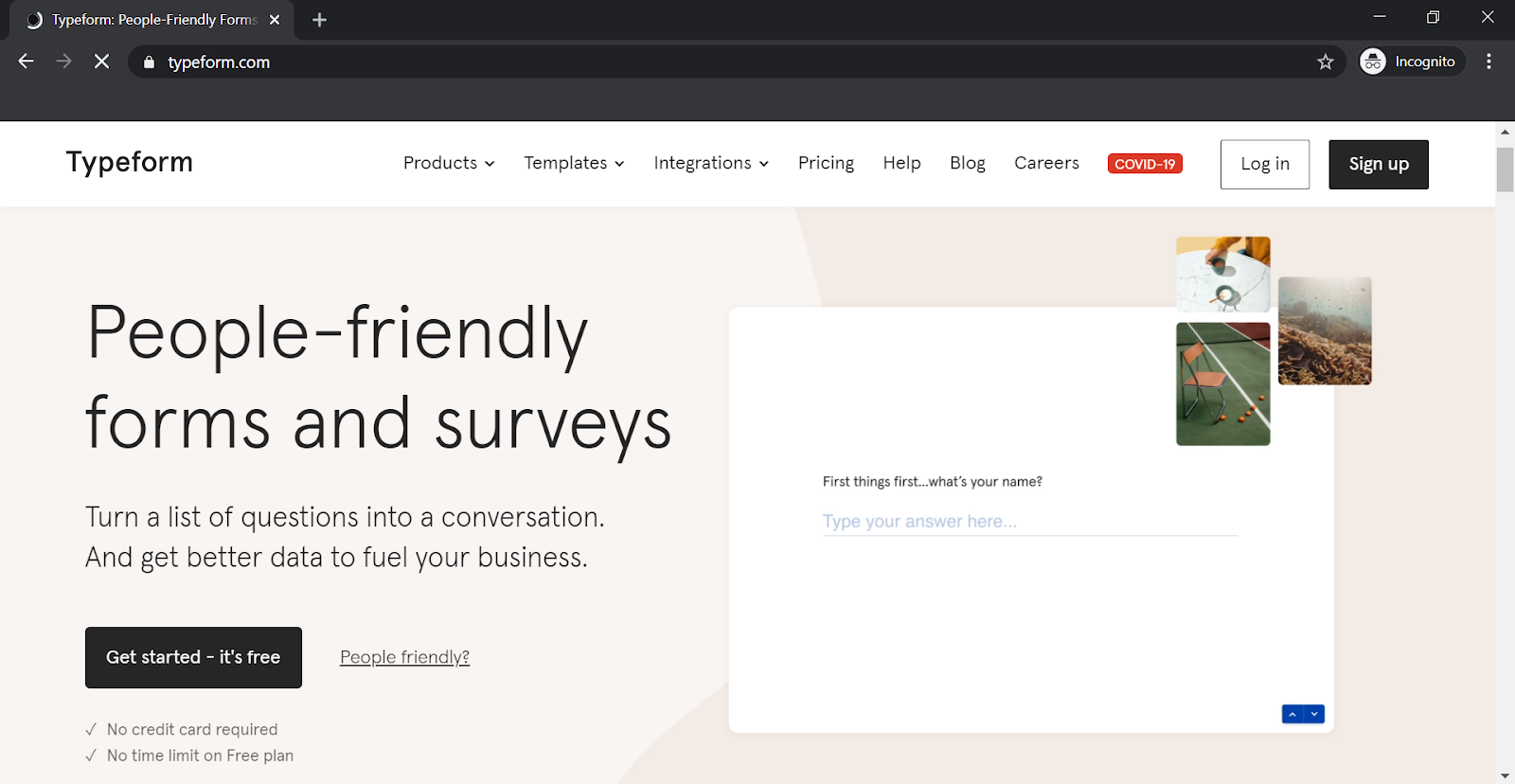
Task: Close the Typeform browser tab
Action: [275, 20]
